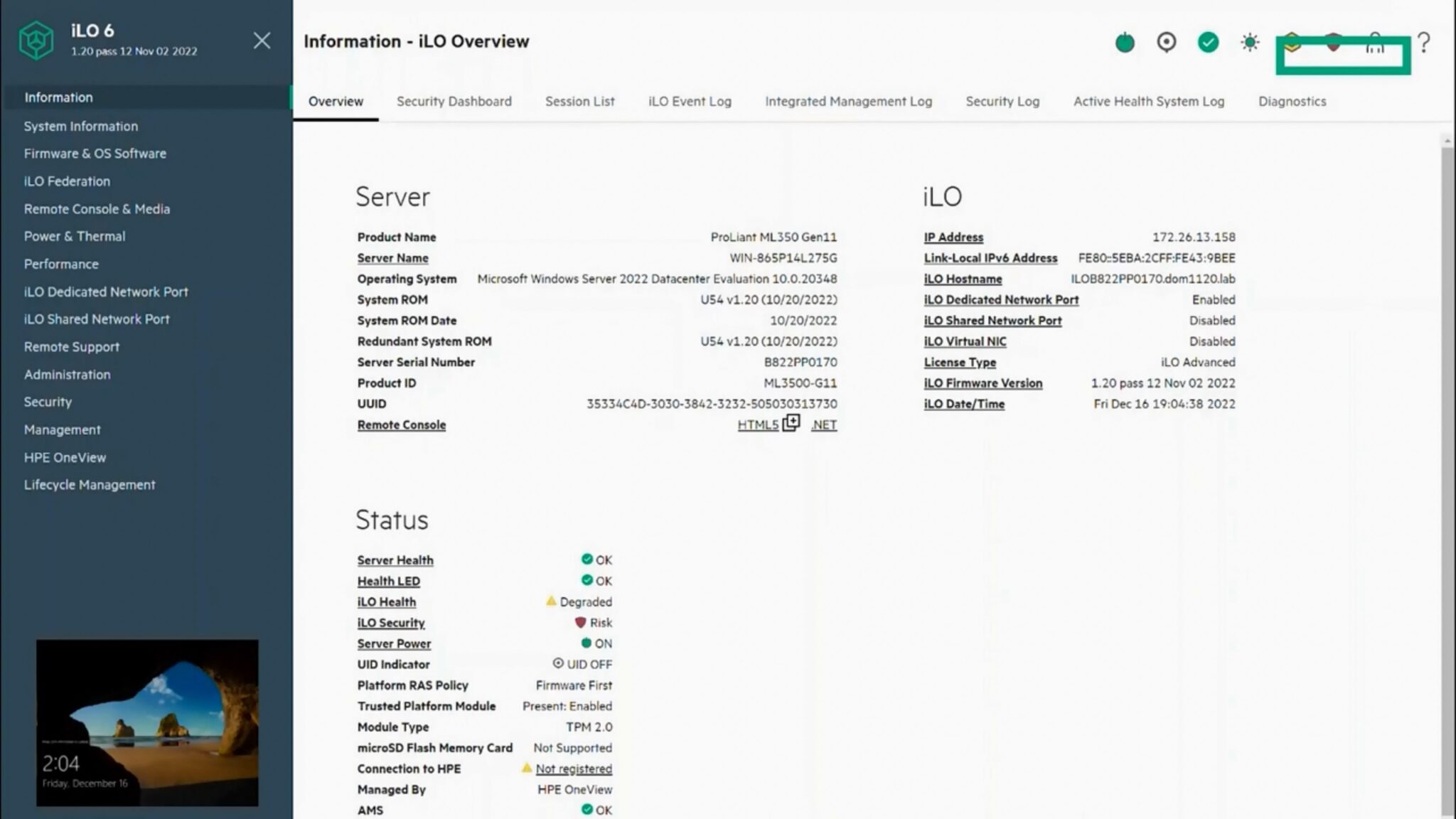
Task: Launch HTML5 remote console popout icon
Action: tap(791, 424)
